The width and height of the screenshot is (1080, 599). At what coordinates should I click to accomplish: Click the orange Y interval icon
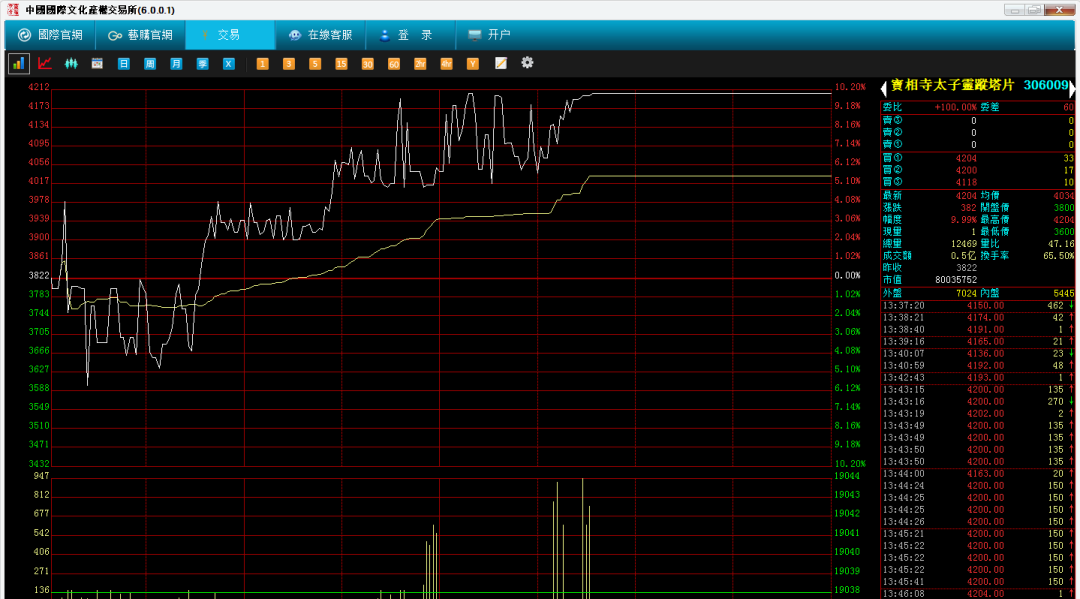click(472, 63)
